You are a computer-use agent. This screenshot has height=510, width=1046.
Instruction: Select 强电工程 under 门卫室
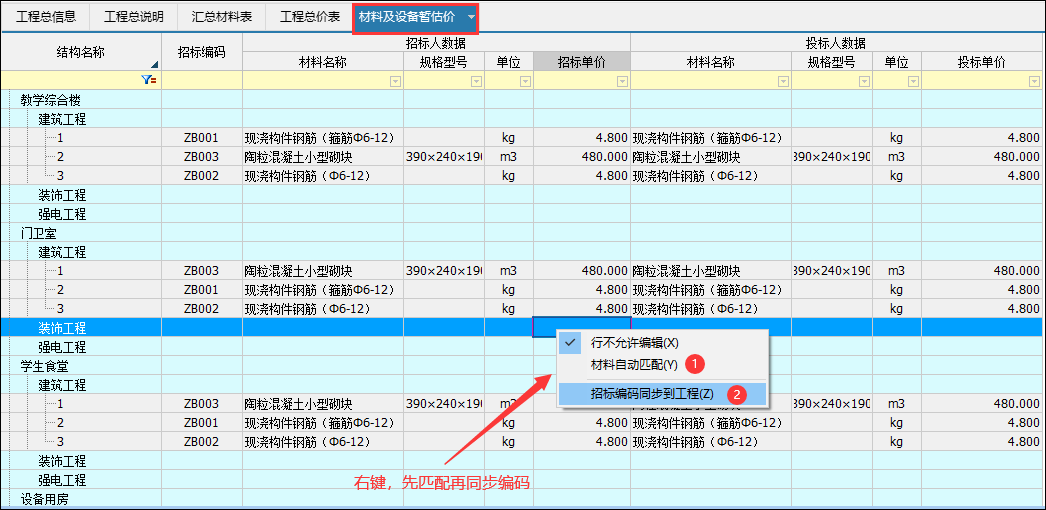pyautogui.click(x=62, y=347)
